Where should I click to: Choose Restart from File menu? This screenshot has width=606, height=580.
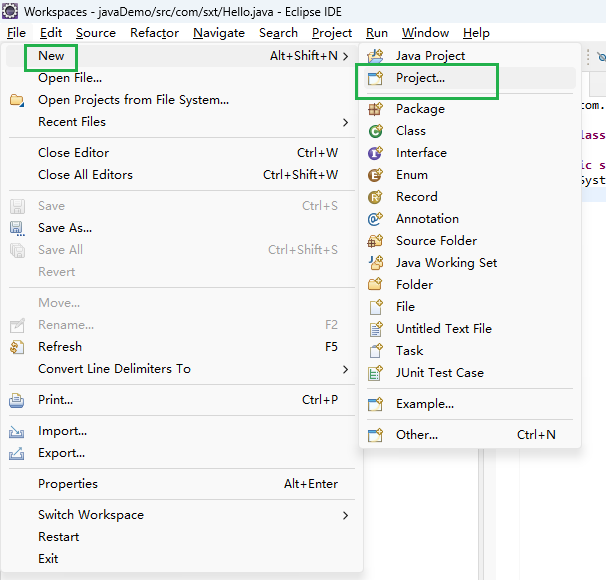click(x=181, y=537)
